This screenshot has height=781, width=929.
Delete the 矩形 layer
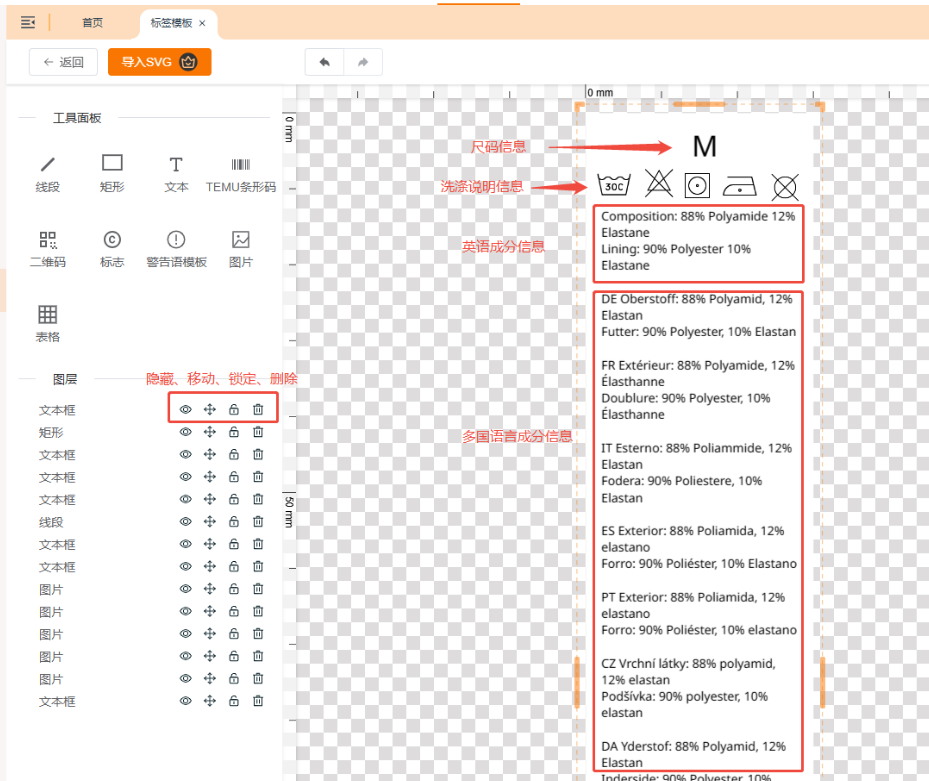pyautogui.click(x=258, y=432)
